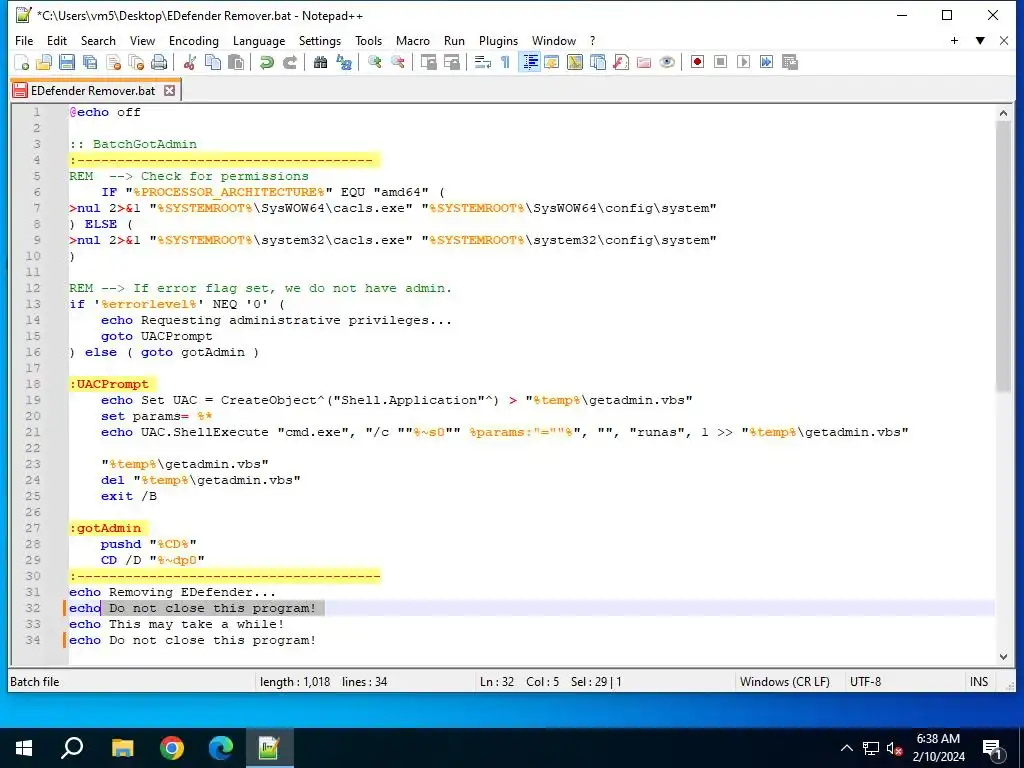Image resolution: width=1024 pixels, height=768 pixels.
Task: Click the Windows (CR LF) status entry
Action: [x=784, y=682]
